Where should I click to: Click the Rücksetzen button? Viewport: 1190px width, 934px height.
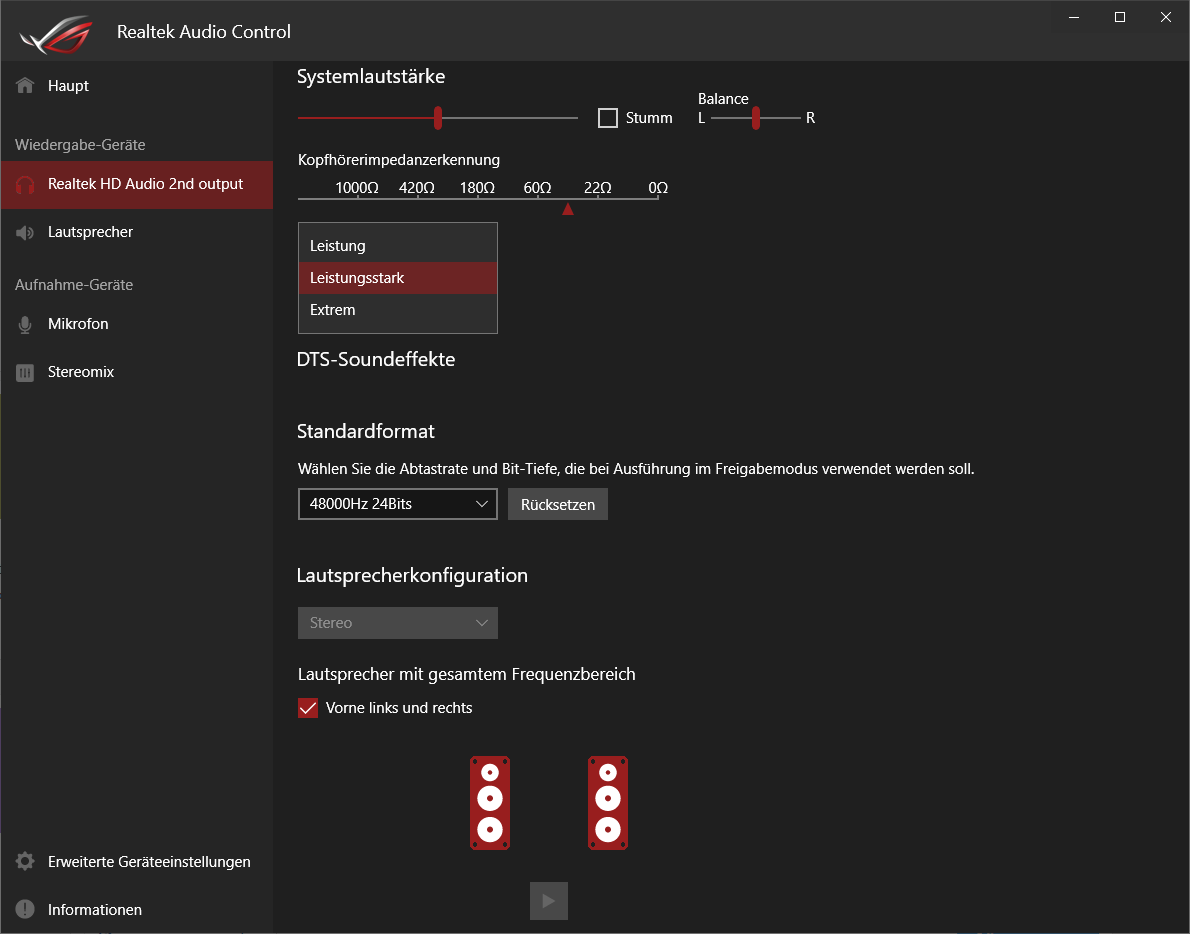[x=558, y=505]
